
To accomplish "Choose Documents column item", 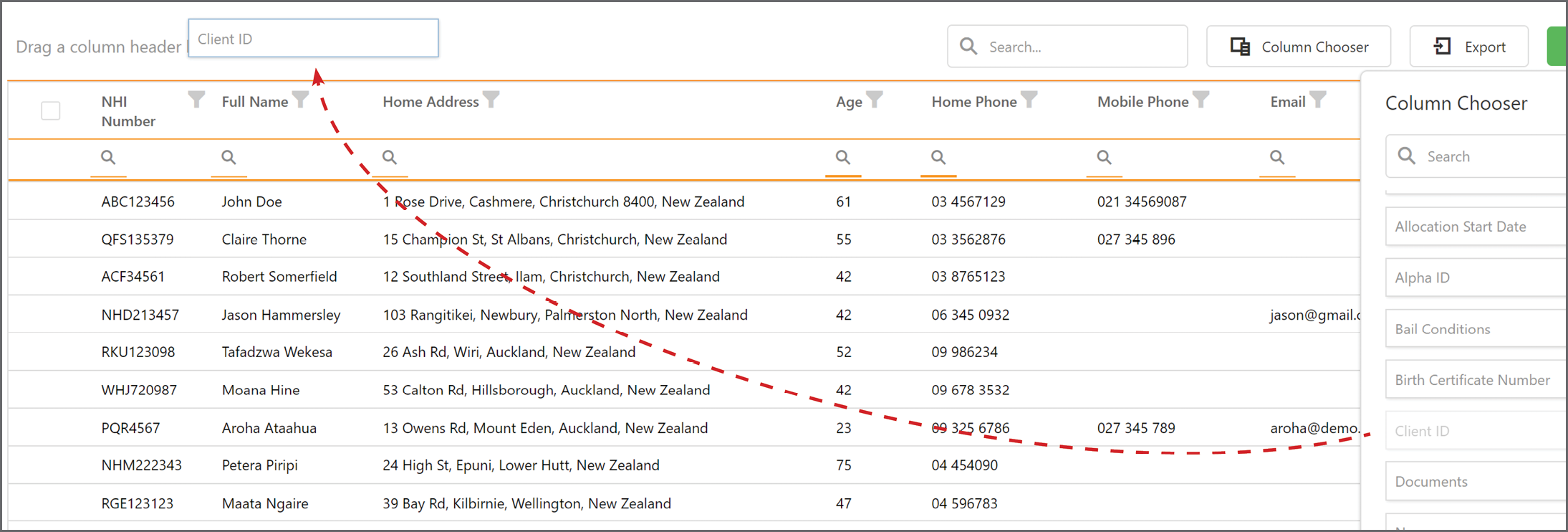I will [1476, 482].
